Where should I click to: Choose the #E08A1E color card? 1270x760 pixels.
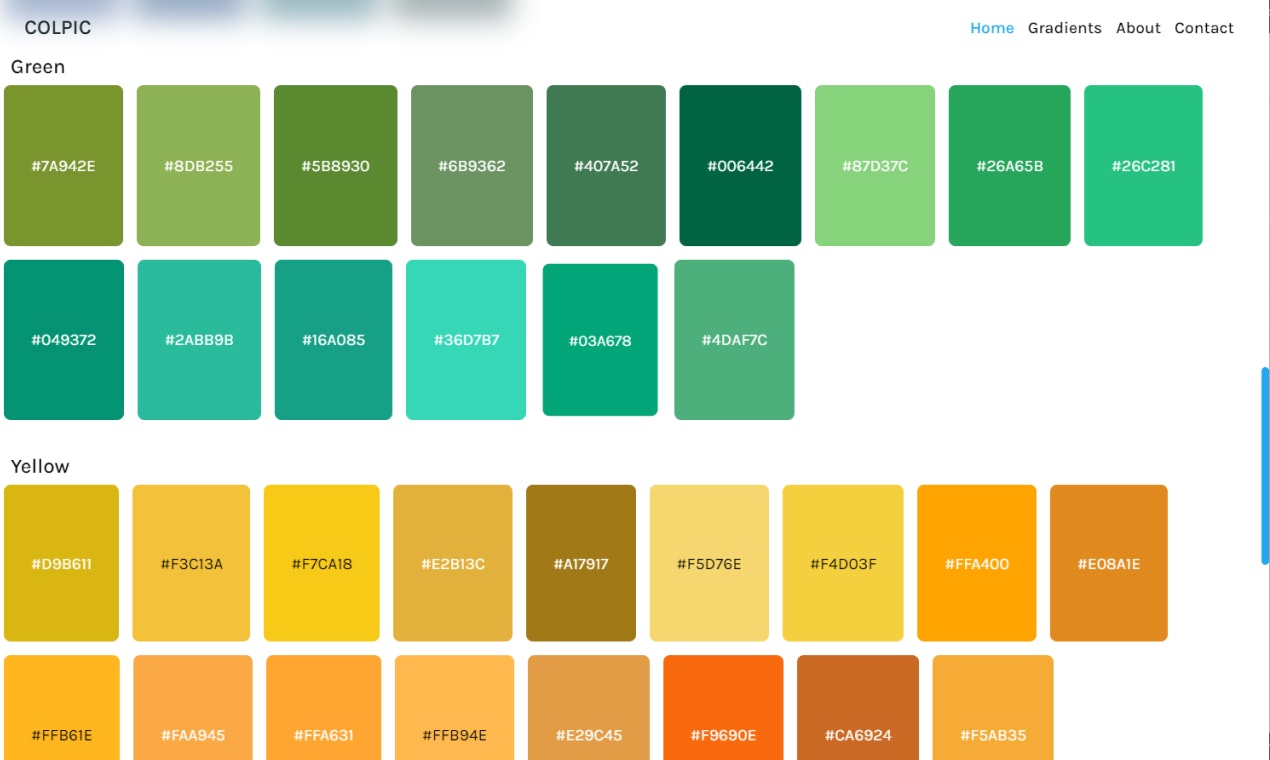[1108, 563]
